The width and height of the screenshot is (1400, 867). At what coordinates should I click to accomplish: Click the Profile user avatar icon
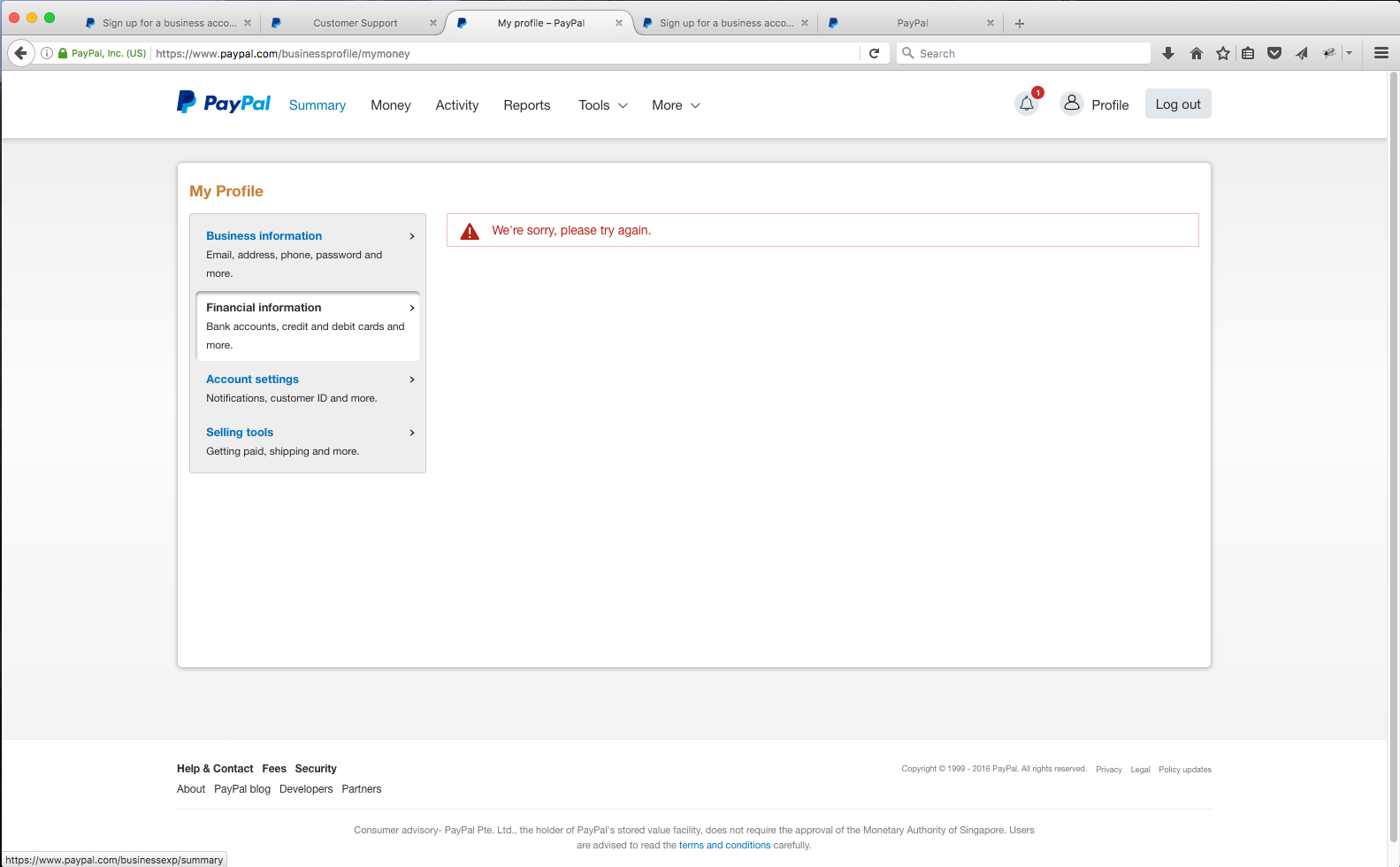[1071, 104]
